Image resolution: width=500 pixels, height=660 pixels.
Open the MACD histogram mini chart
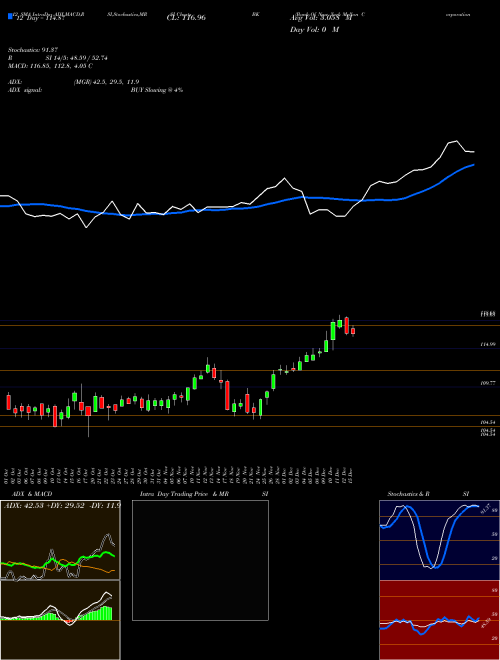[60, 620]
